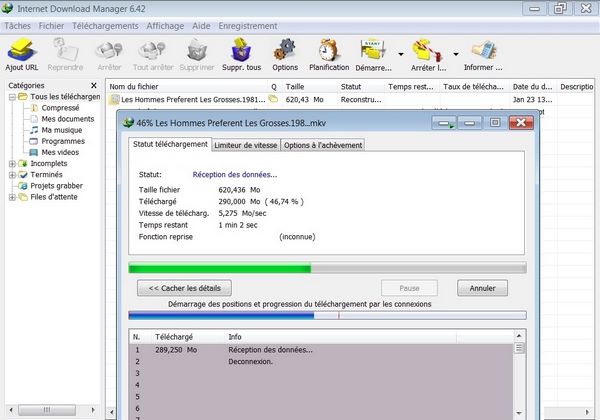
Task: Click the mkv file icon in download list
Action: click(114, 99)
